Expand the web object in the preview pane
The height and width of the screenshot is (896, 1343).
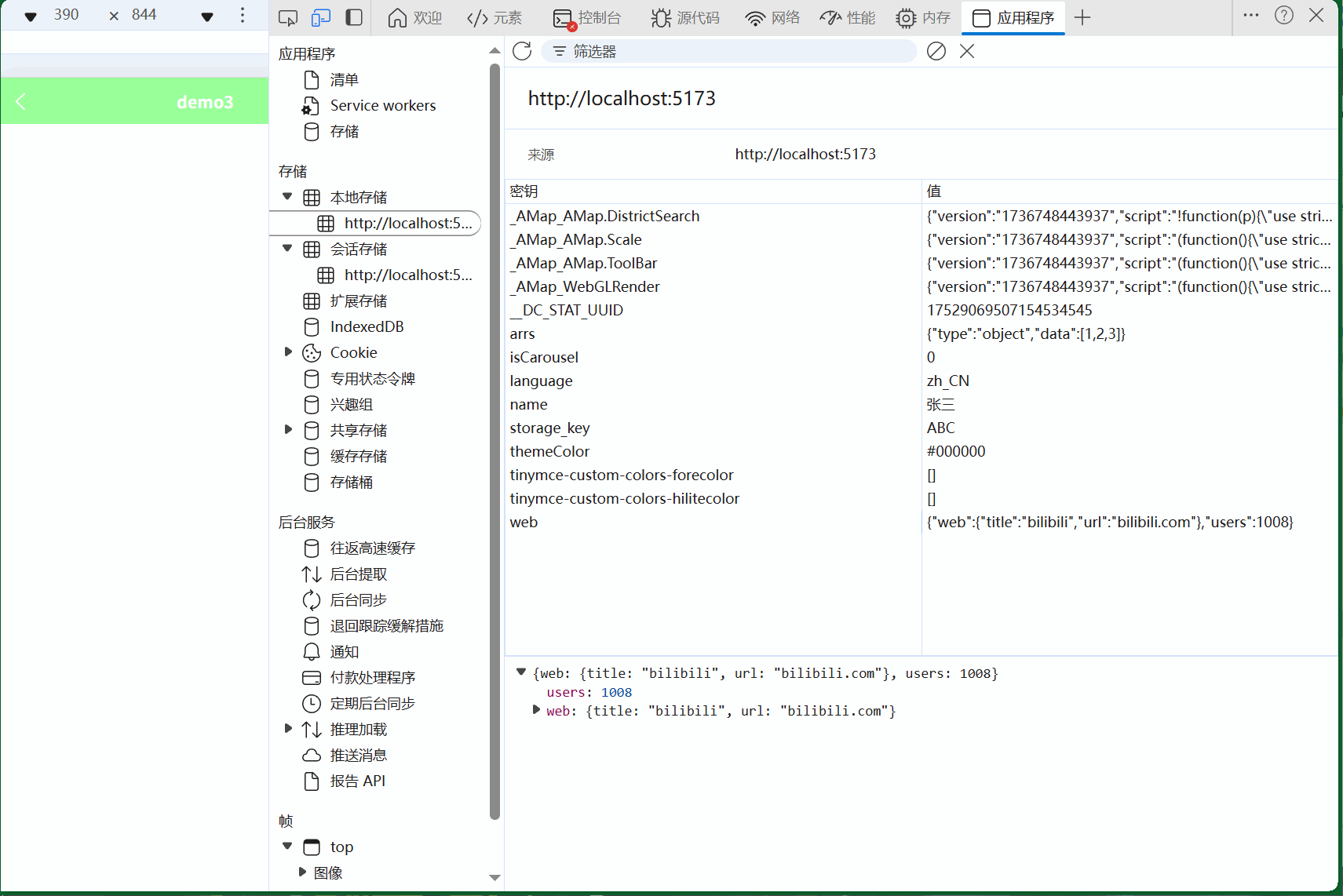tap(536, 710)
